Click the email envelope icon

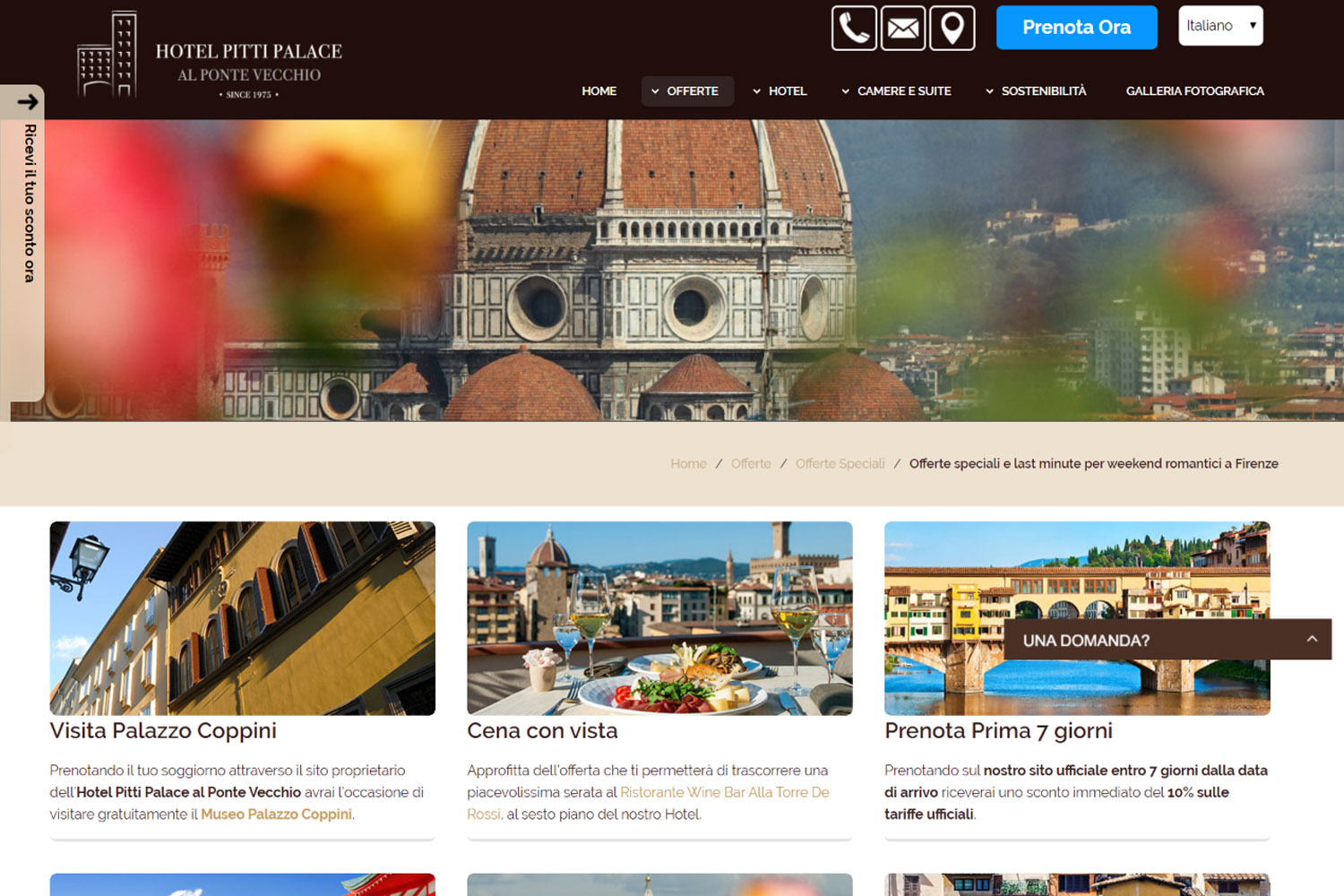pyautogui.click(x=903, y=28)
